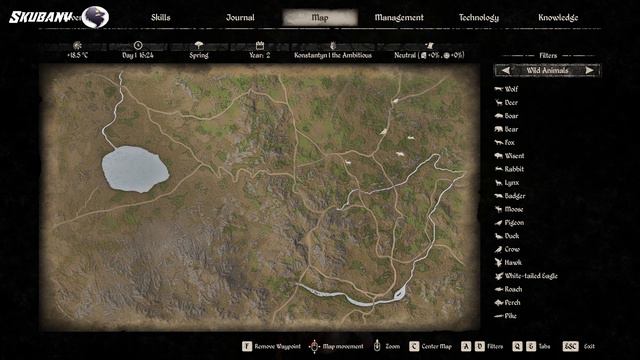The height and width of the screenshot is (360, 640).
Task: Toggle the Pike fish filter icon
Action: click(498, 316)
